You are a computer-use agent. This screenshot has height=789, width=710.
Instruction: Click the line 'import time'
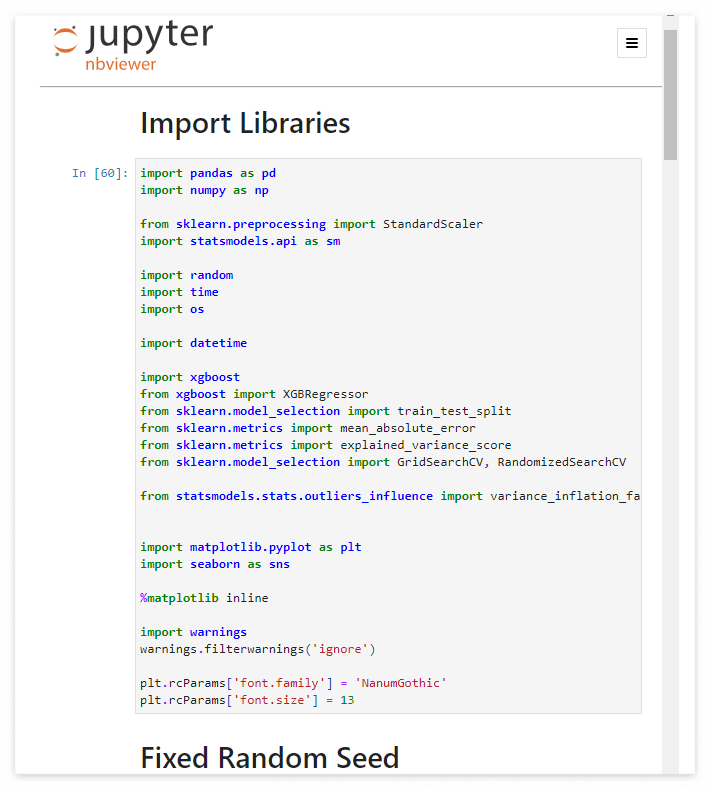[179, 292]
